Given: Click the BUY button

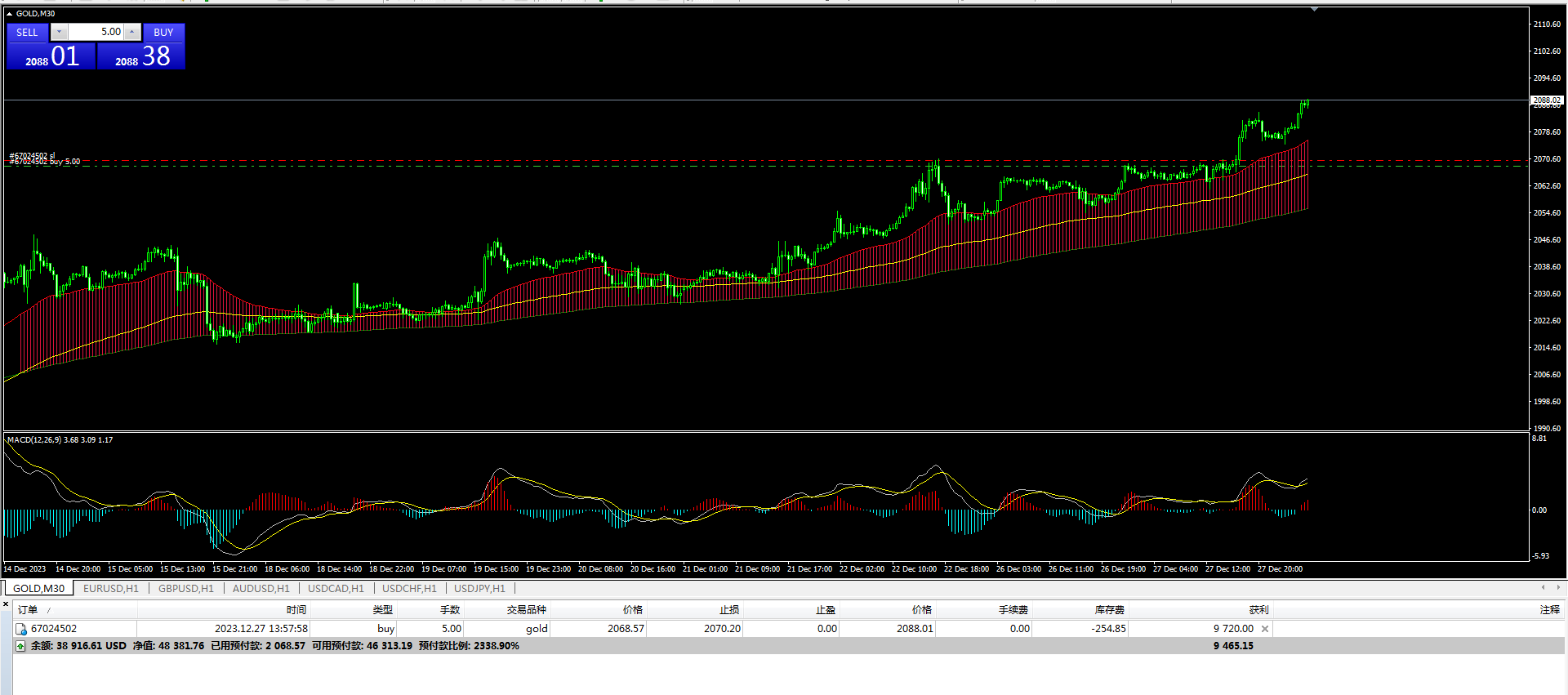Looking at the screenshot, I should coord(163,32).
